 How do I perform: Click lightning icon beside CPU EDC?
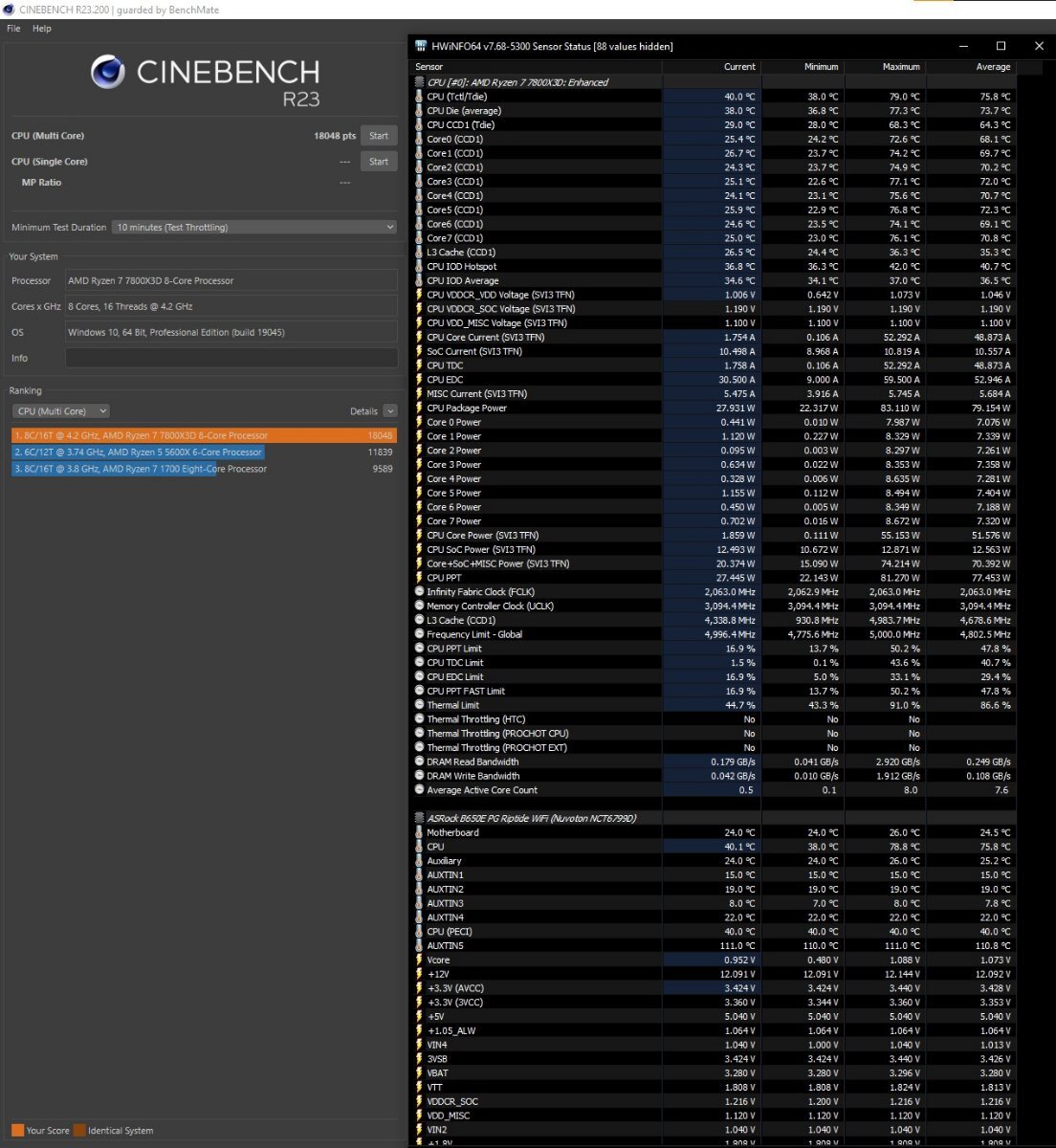click(x=419, y=380)
